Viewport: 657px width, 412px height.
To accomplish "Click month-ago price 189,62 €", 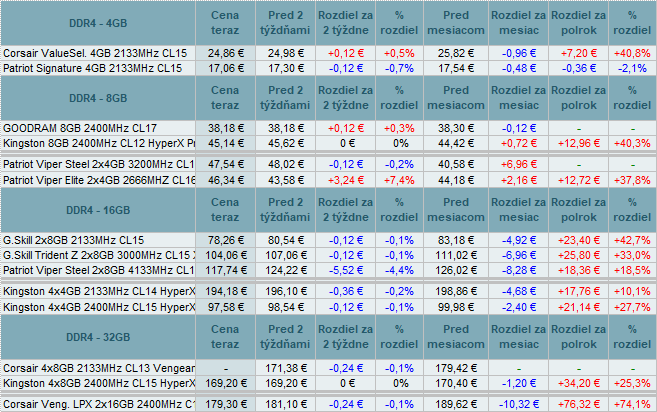I will 456,404.
